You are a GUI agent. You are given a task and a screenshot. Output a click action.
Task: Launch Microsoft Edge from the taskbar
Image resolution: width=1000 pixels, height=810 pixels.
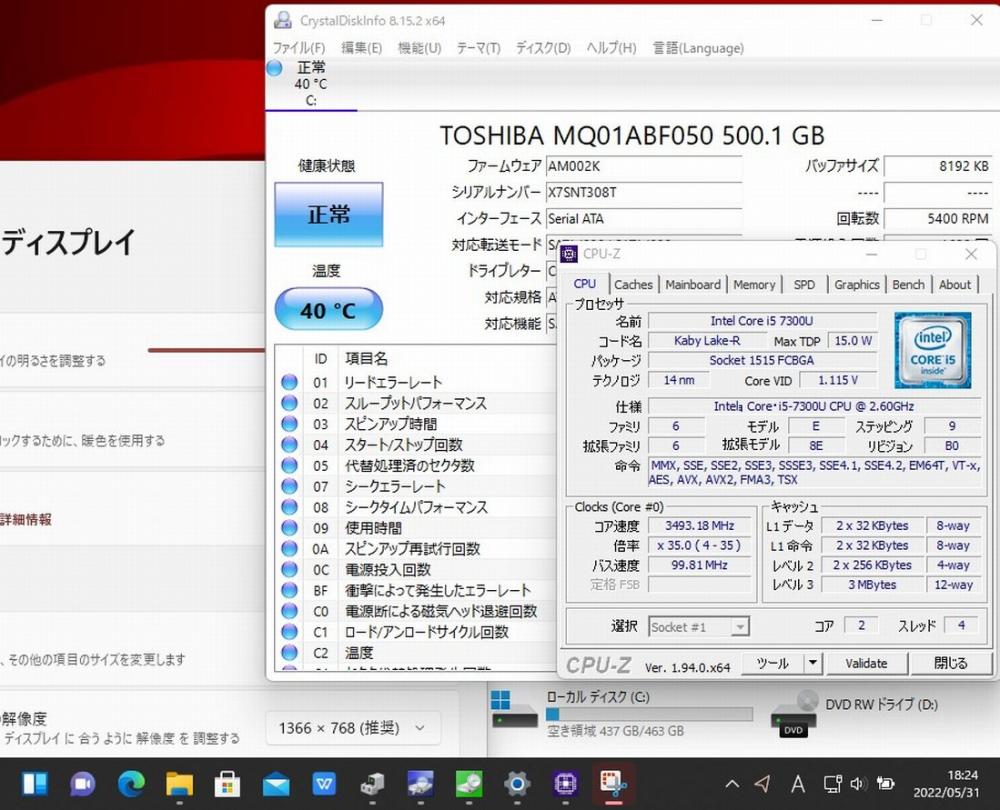(x=131, y=783)
